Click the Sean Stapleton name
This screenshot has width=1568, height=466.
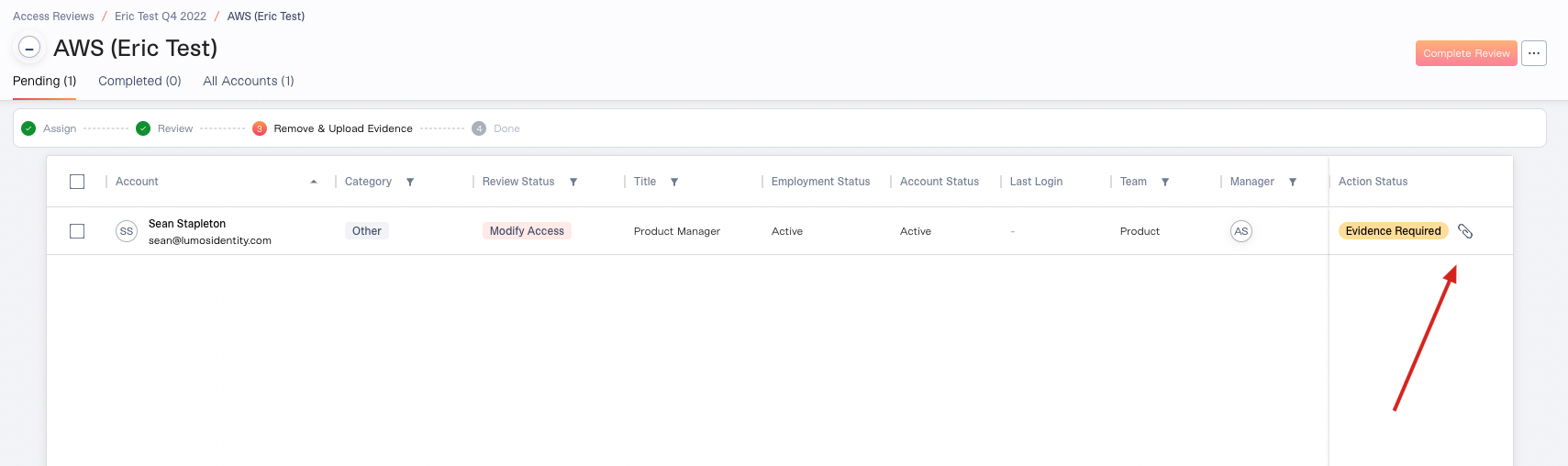point(187,224)
